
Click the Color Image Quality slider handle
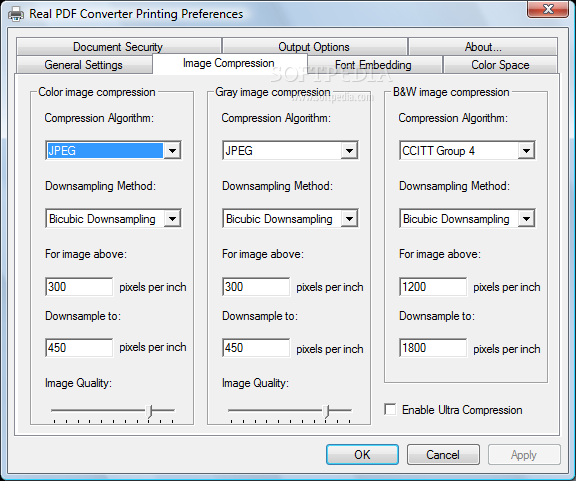pyautogui.click(x=149, y=411)
